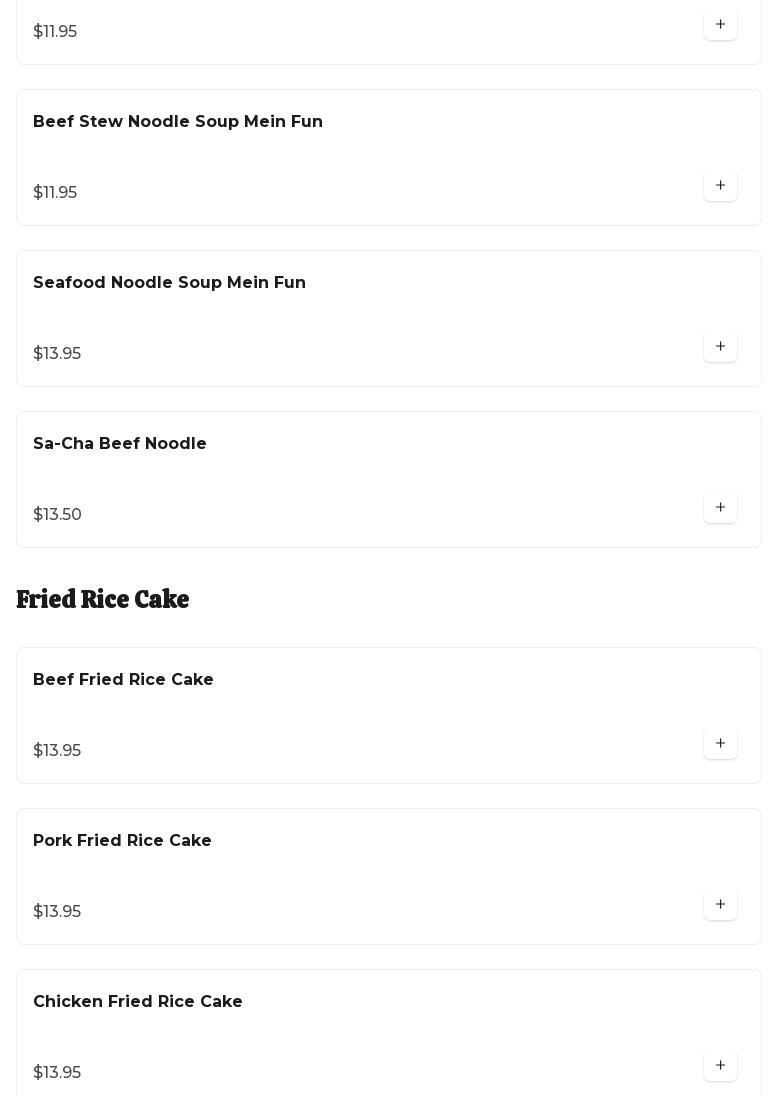The image size is (778, 1096).
Task: Select the Chicken Fried Rice Cake title
Action: (138, 1002)
